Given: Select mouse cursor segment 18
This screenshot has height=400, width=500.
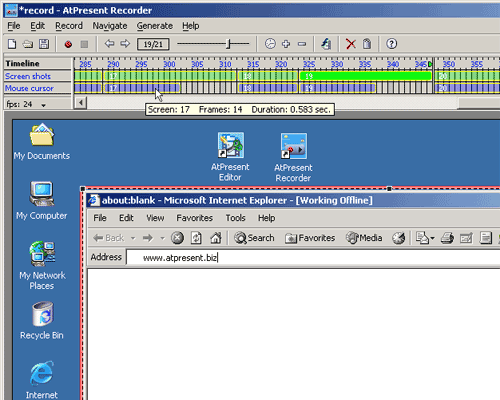Looking at the screenshot, I should click(x=268, y=88).
